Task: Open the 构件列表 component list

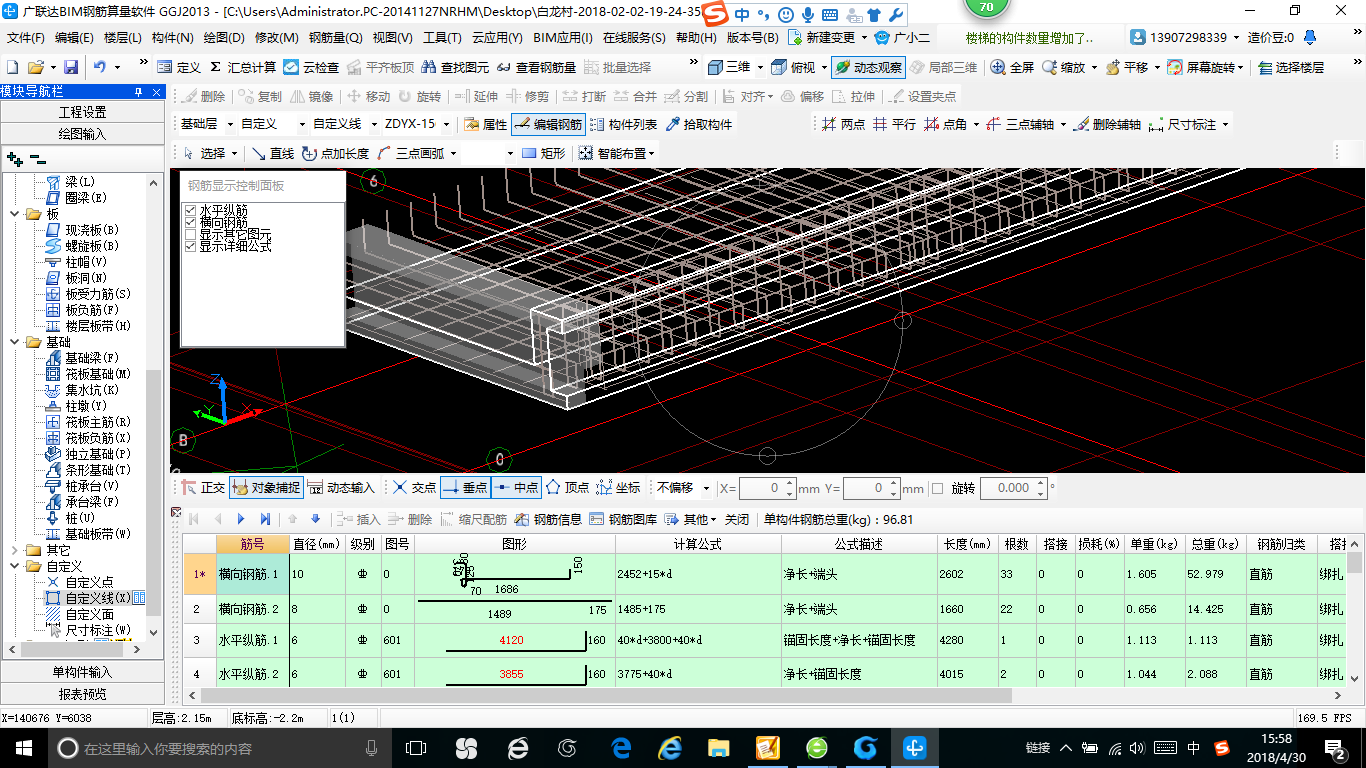Action: [623, 124]
